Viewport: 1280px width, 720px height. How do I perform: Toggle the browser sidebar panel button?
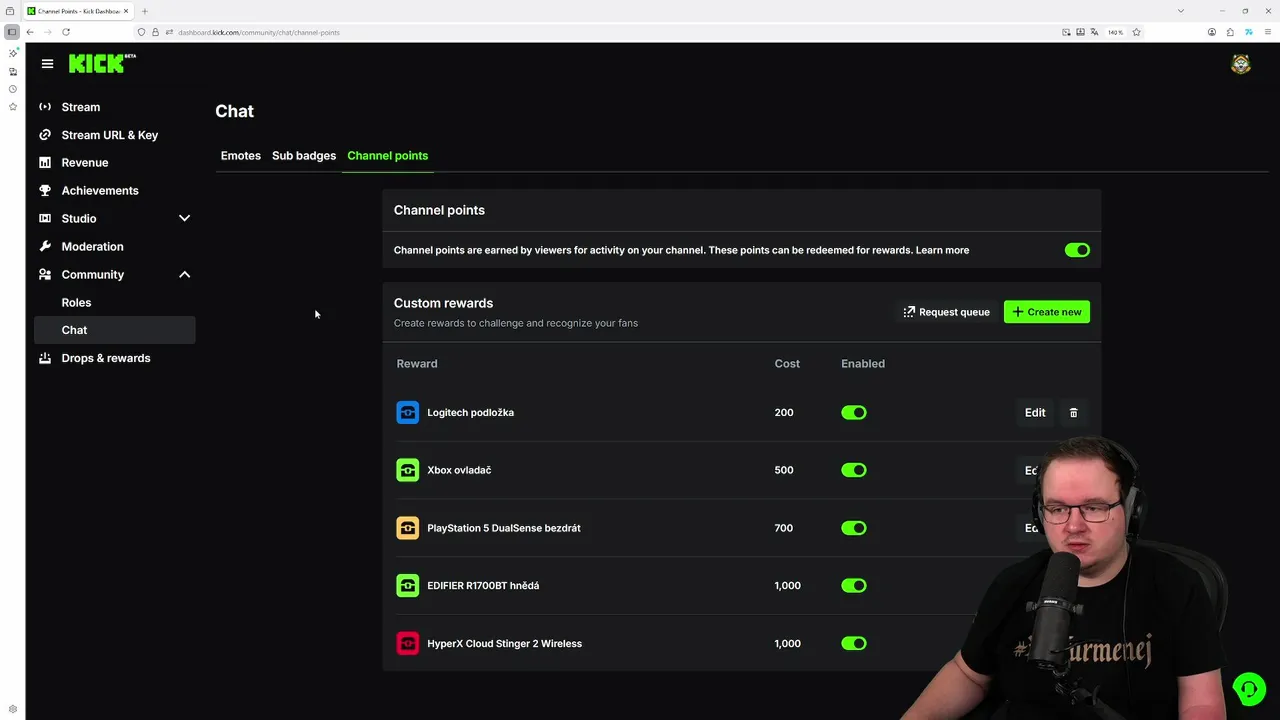12,32
